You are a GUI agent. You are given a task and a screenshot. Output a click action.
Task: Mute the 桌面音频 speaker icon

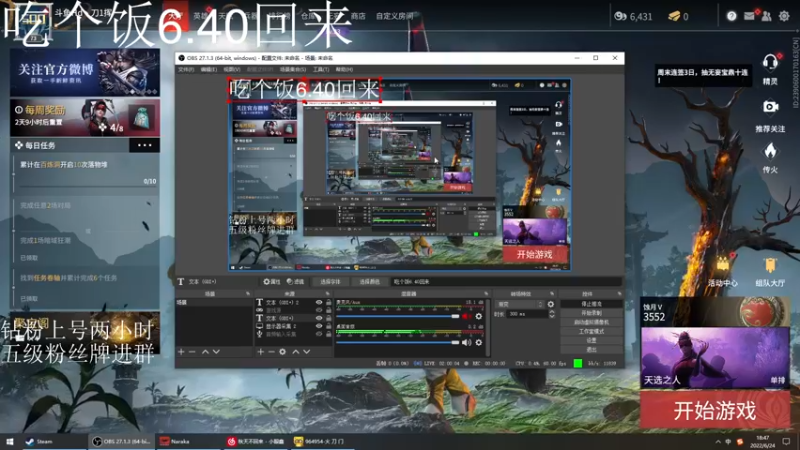pyautogui.click(x=466, y=342)
